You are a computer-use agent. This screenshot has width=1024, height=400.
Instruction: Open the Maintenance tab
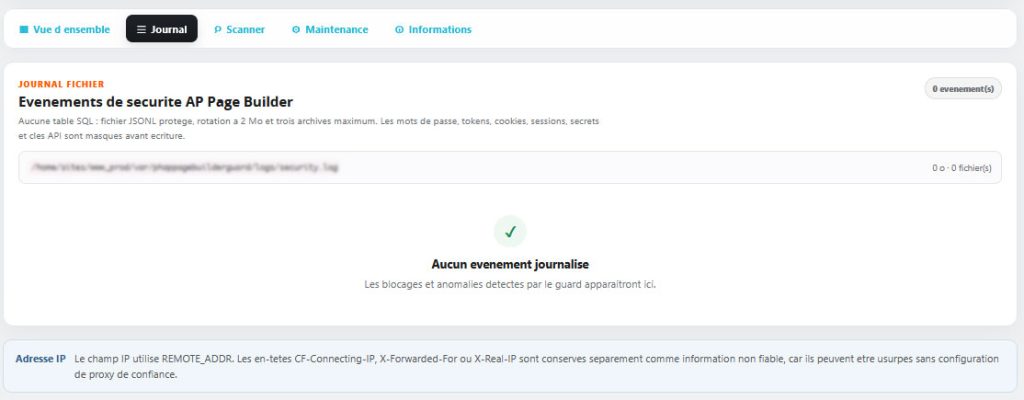tap(330, 29)
